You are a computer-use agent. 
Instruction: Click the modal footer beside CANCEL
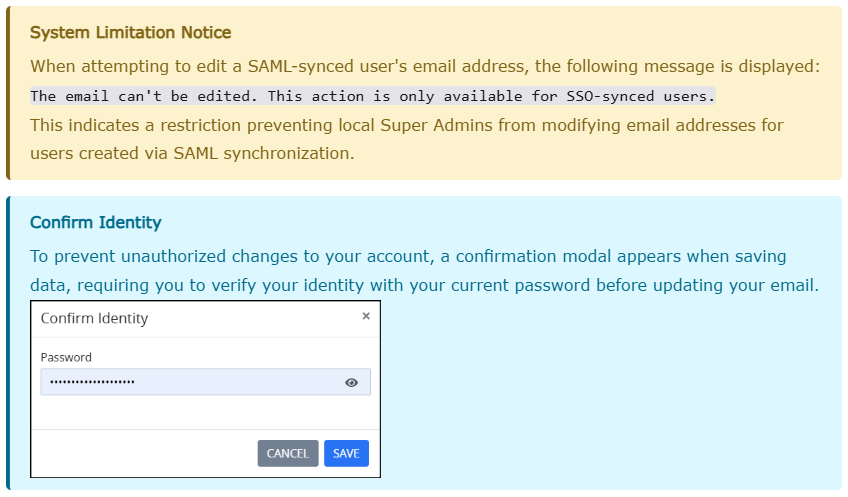tap(144, 453)
